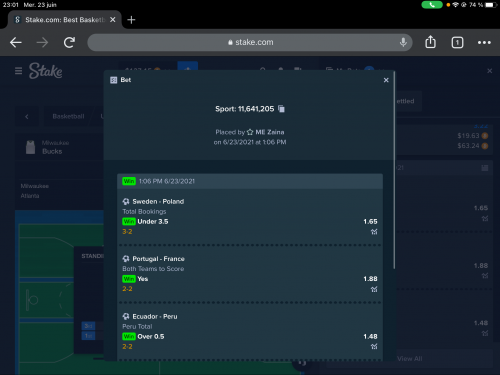Close the right-side bet slip panel

tap(489, 71)
